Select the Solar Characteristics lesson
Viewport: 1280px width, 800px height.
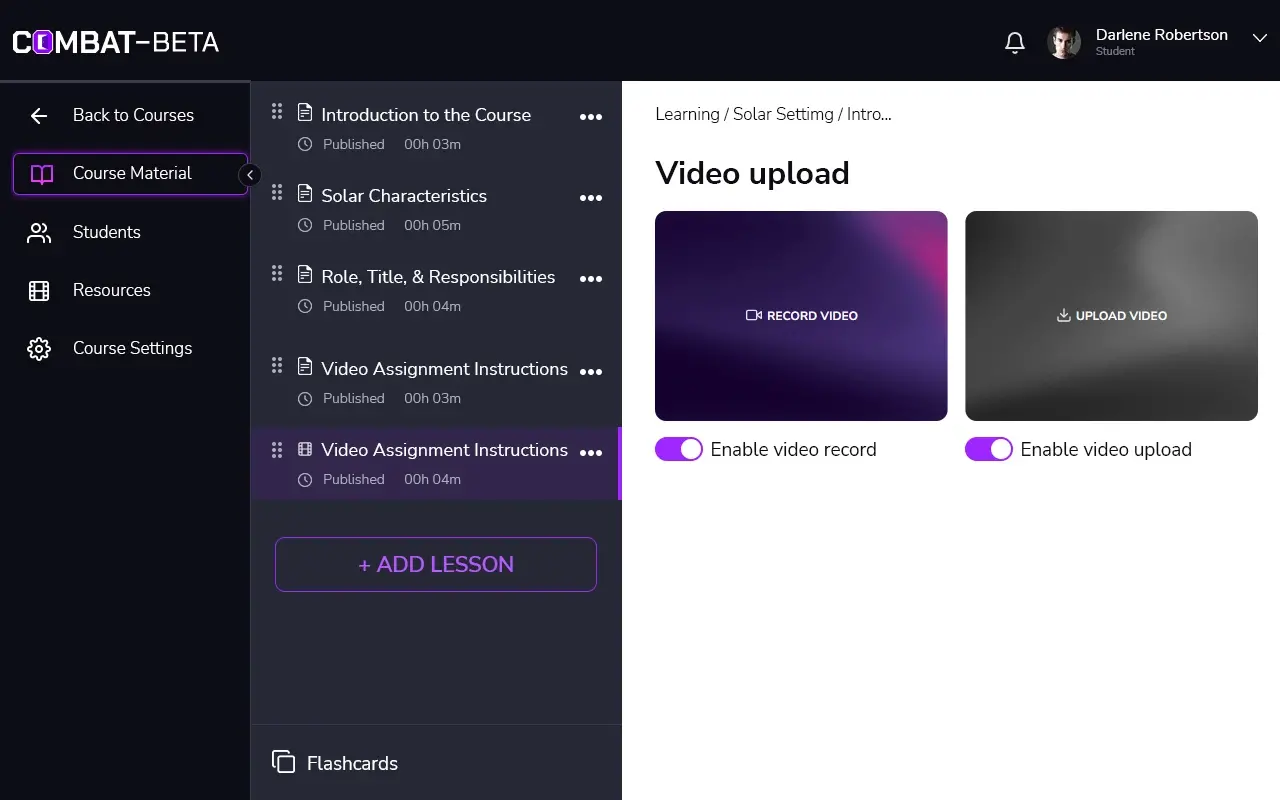(404, 196)
